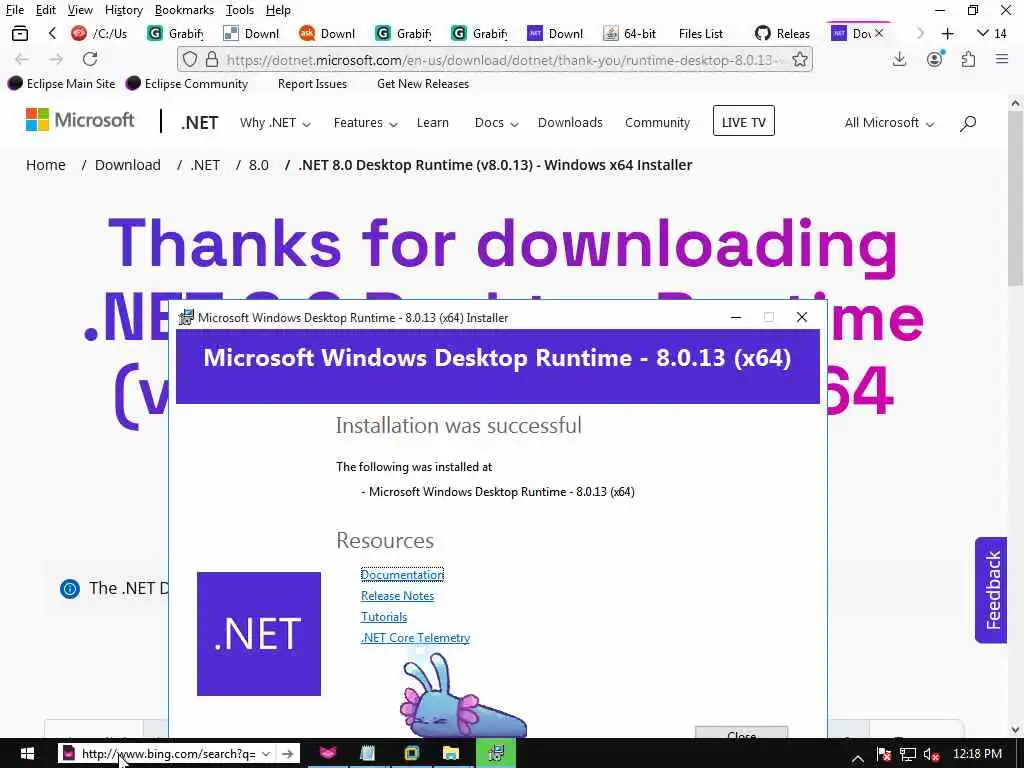Screen dimensions: 1024x768
Task: Open Firefox downloads panel
Action: pyautogui.click(x=899, y=59)
